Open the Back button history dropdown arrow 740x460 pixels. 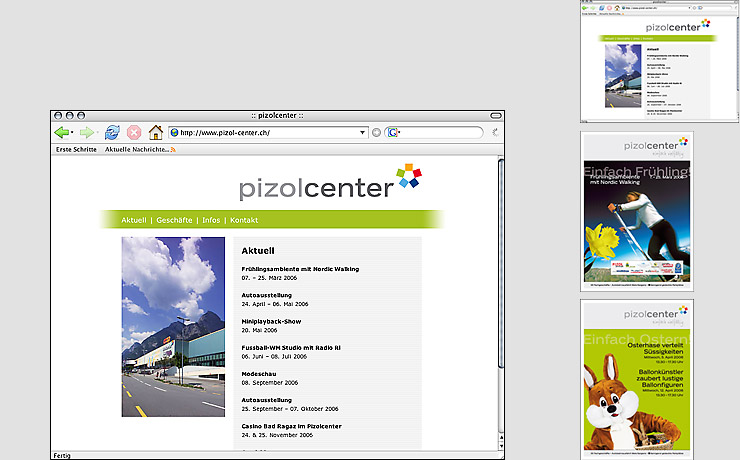[x=72, y=133]
